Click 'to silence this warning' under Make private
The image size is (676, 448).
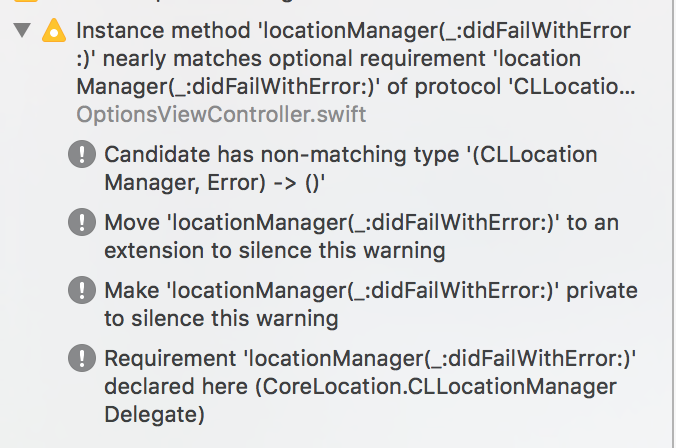point(221,319)
